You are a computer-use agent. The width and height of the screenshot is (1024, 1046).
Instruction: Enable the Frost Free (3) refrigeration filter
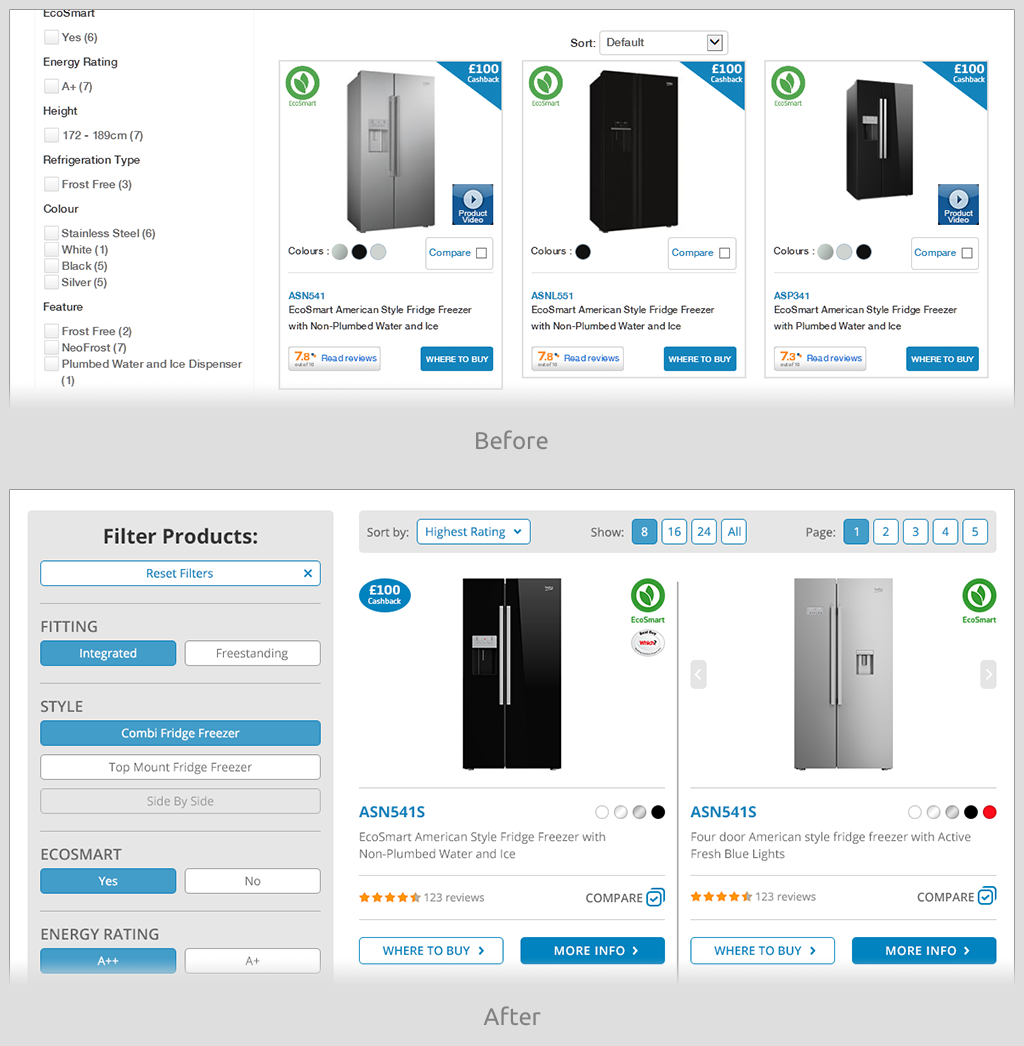[x=51, y=184]
